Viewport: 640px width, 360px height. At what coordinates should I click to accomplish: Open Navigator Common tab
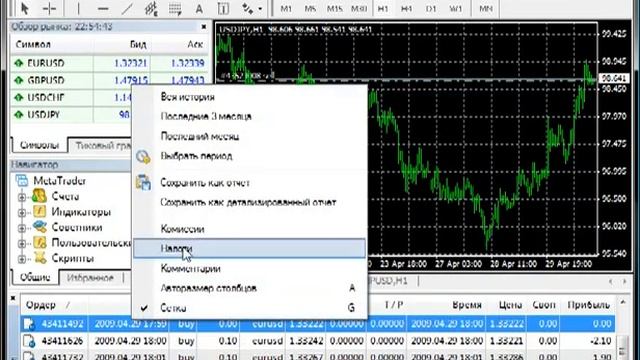(35, 278)
